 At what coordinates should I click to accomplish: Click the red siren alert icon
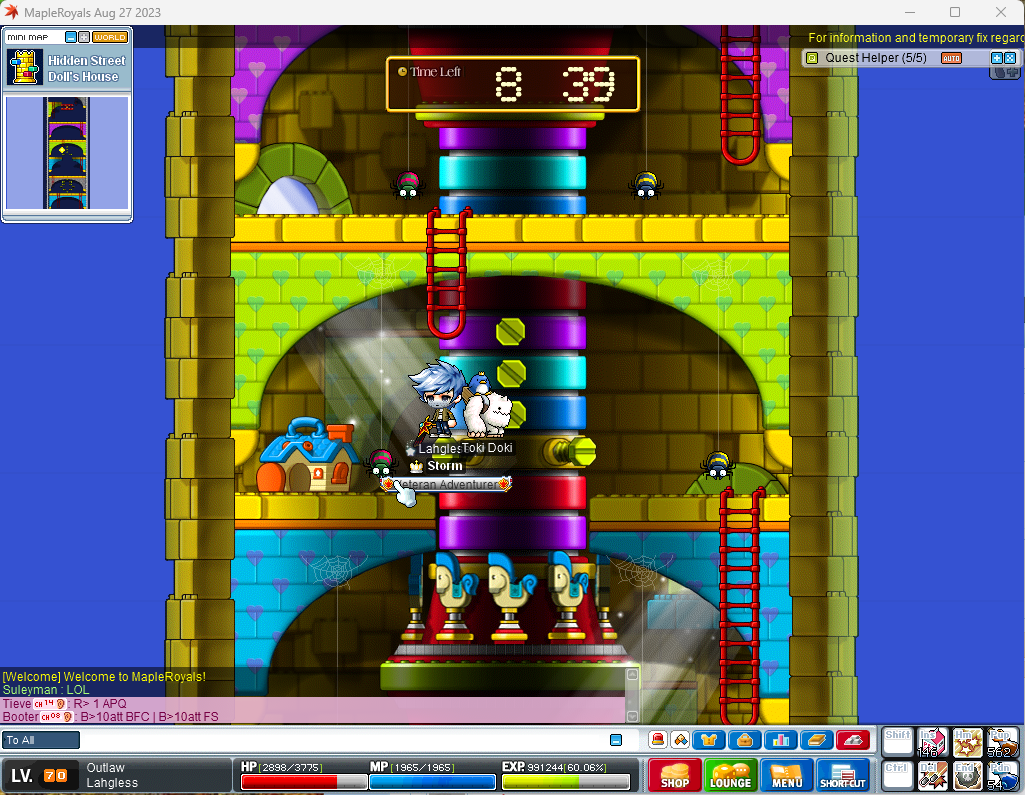(658, 740)
